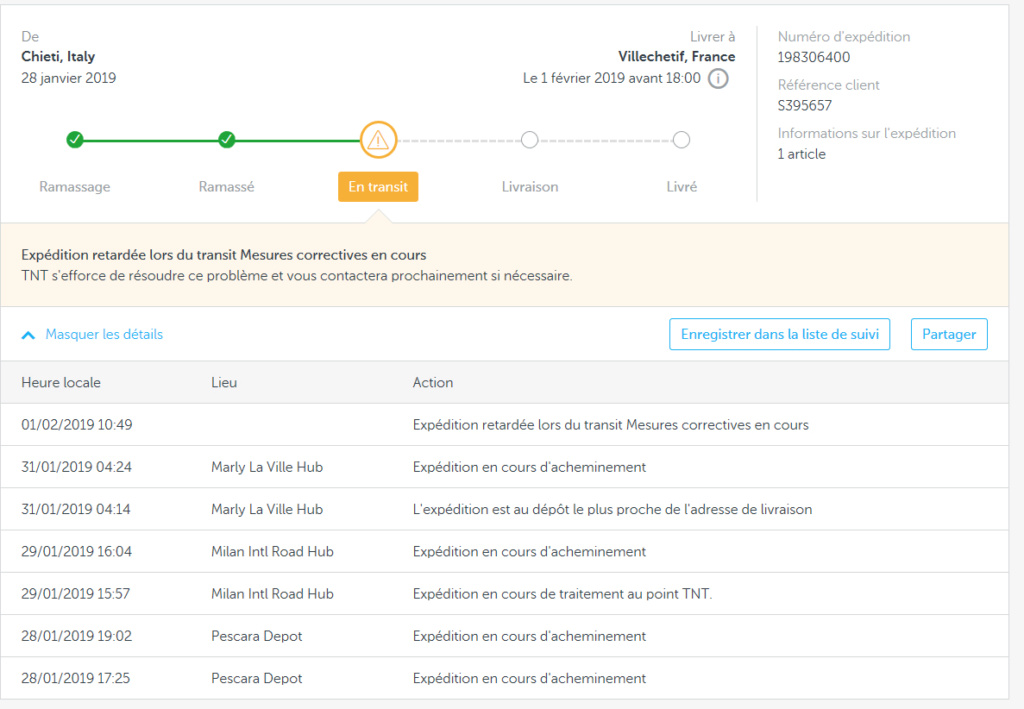Image resolution: width=1024 pixels, height=709 pixels.
Task: Click the empty circle above Livré
Action: coord(681,140)
